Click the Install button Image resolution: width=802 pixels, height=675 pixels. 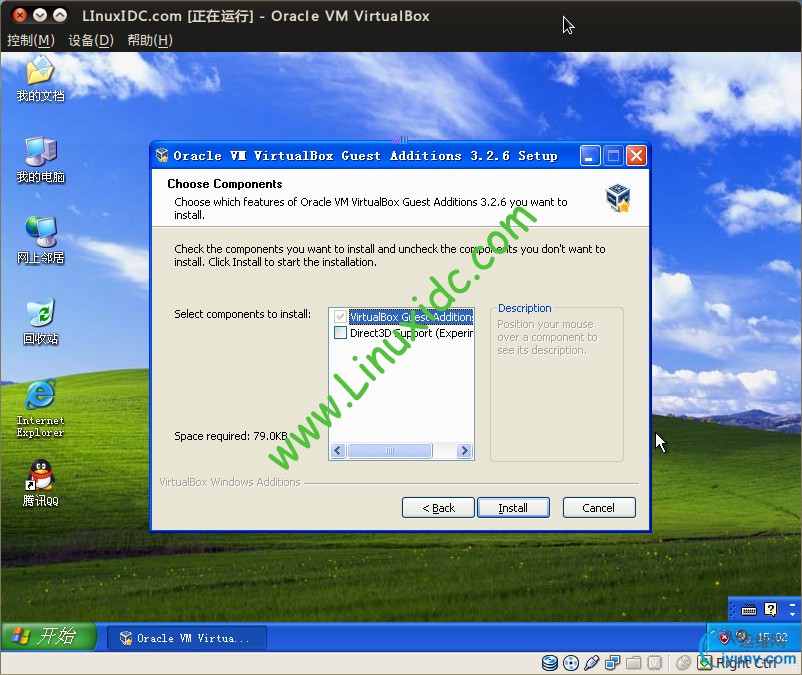point(514,508)
